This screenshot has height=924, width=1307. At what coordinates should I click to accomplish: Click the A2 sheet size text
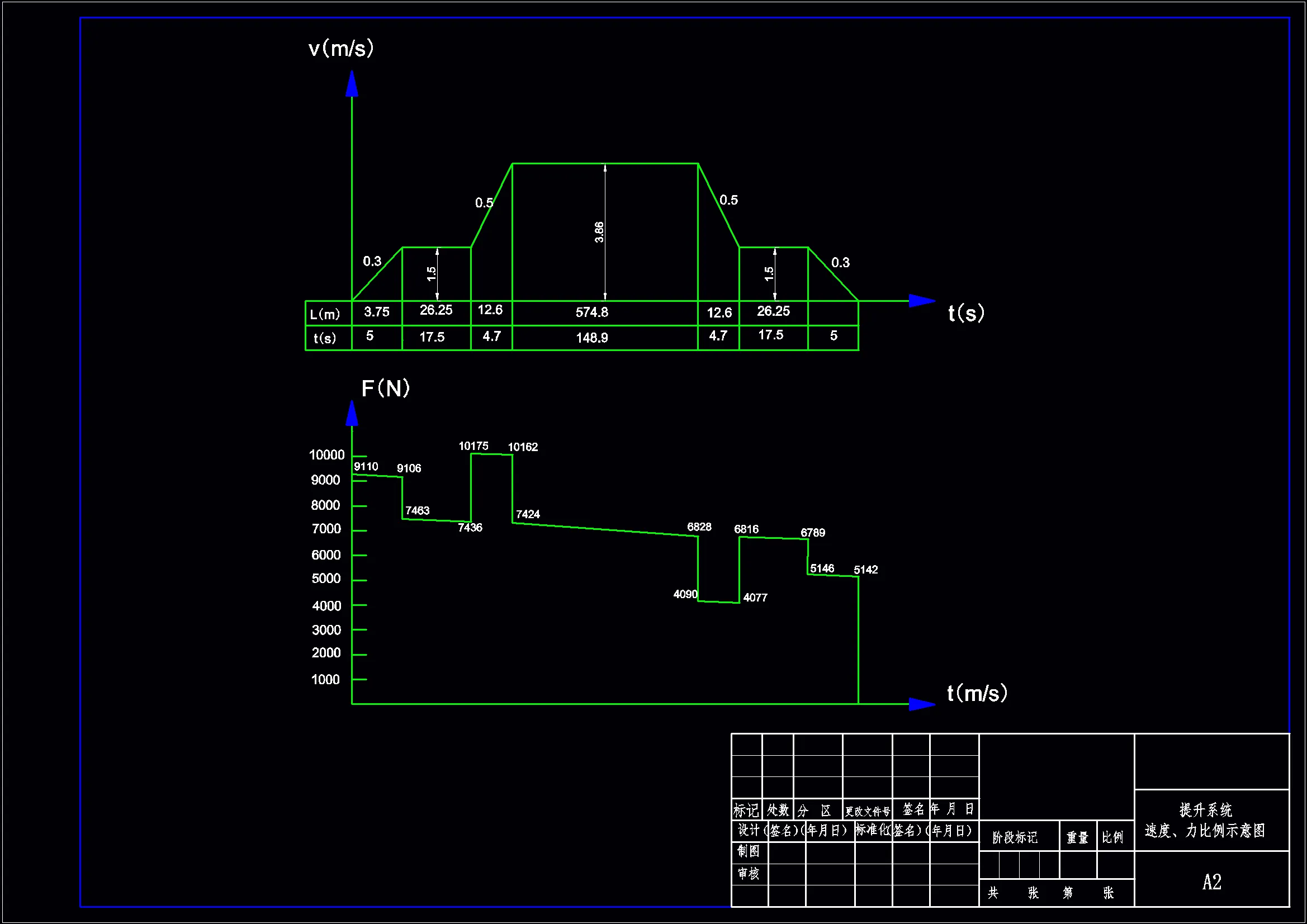coord(1211,882)
